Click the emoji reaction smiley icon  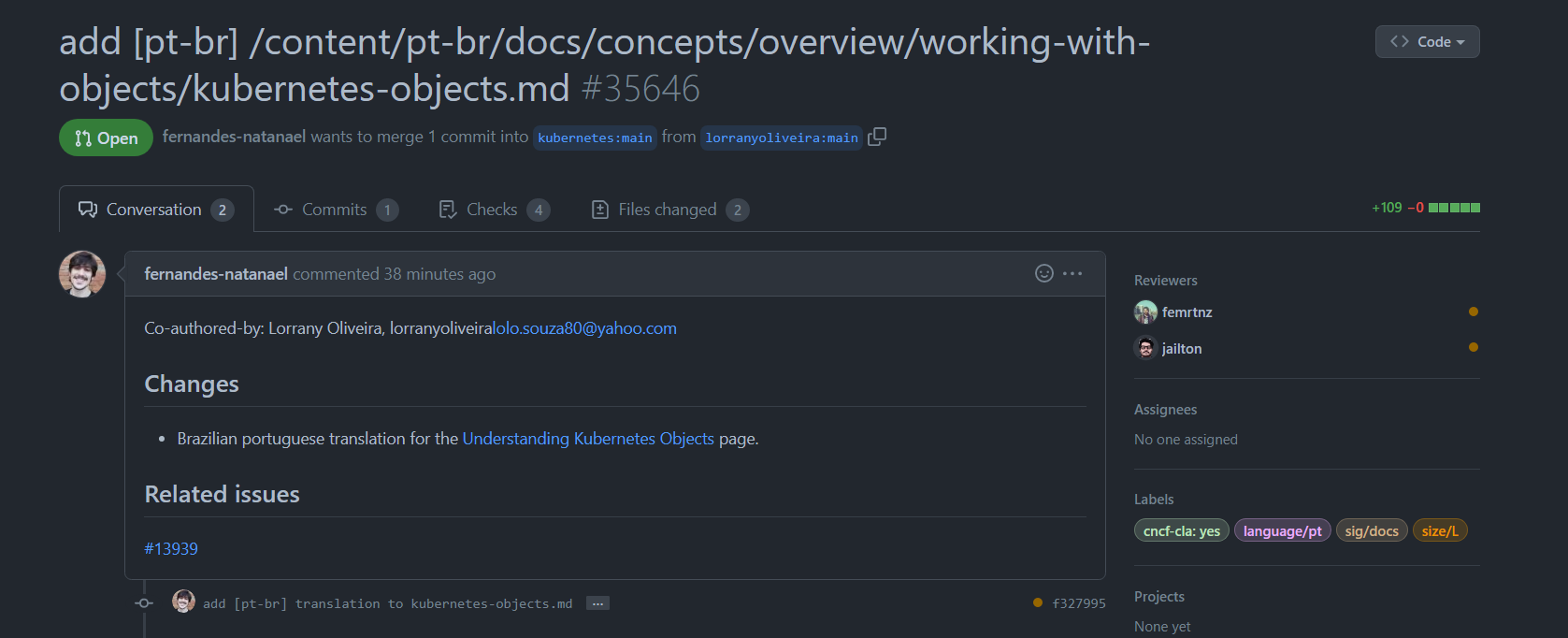point(1044,273)
